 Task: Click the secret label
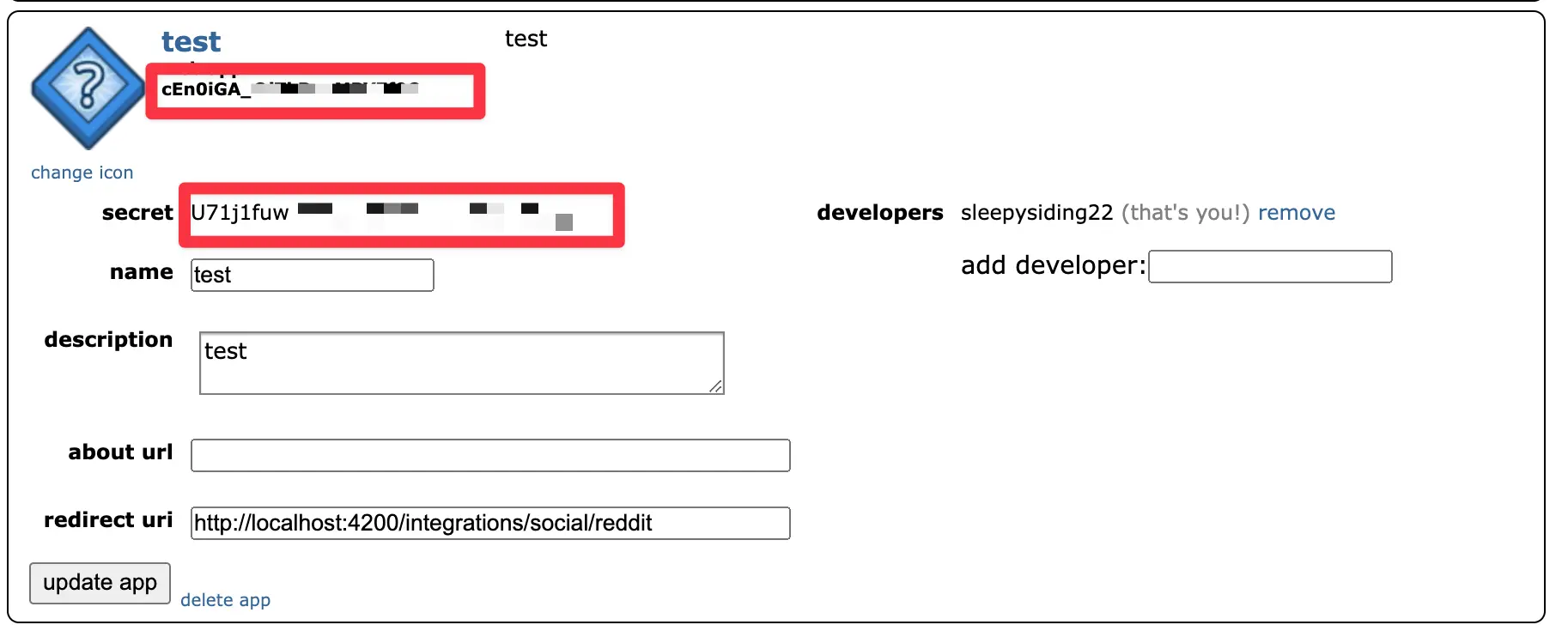coord(137,213)
